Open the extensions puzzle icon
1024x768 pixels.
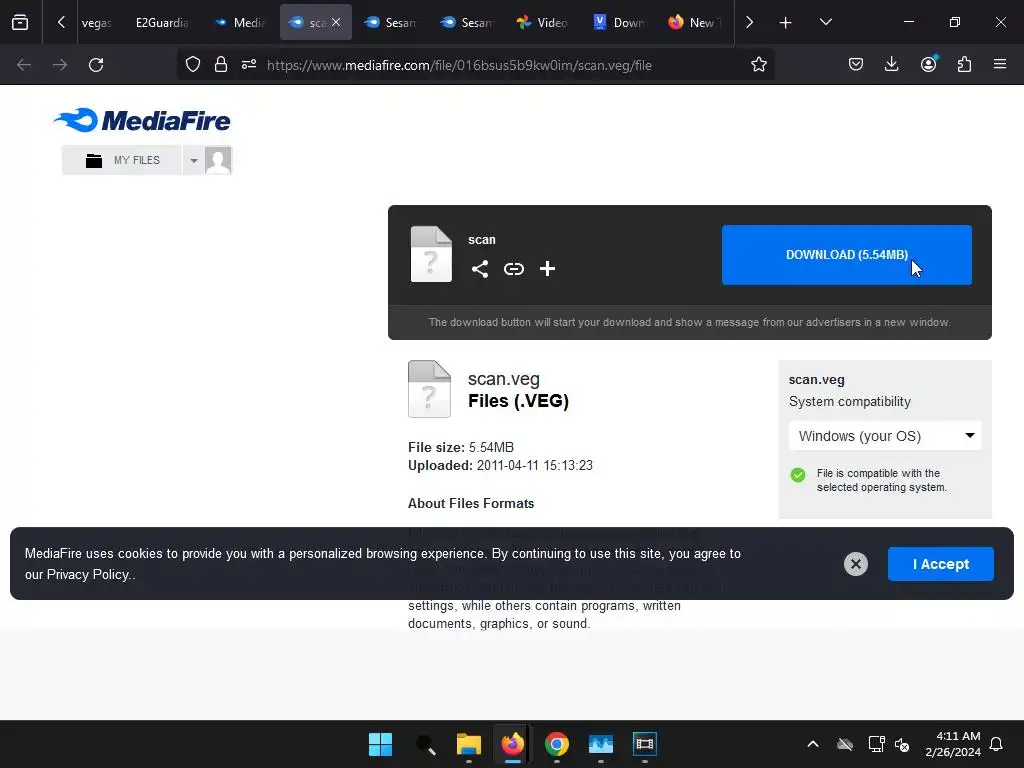[964, 64]
